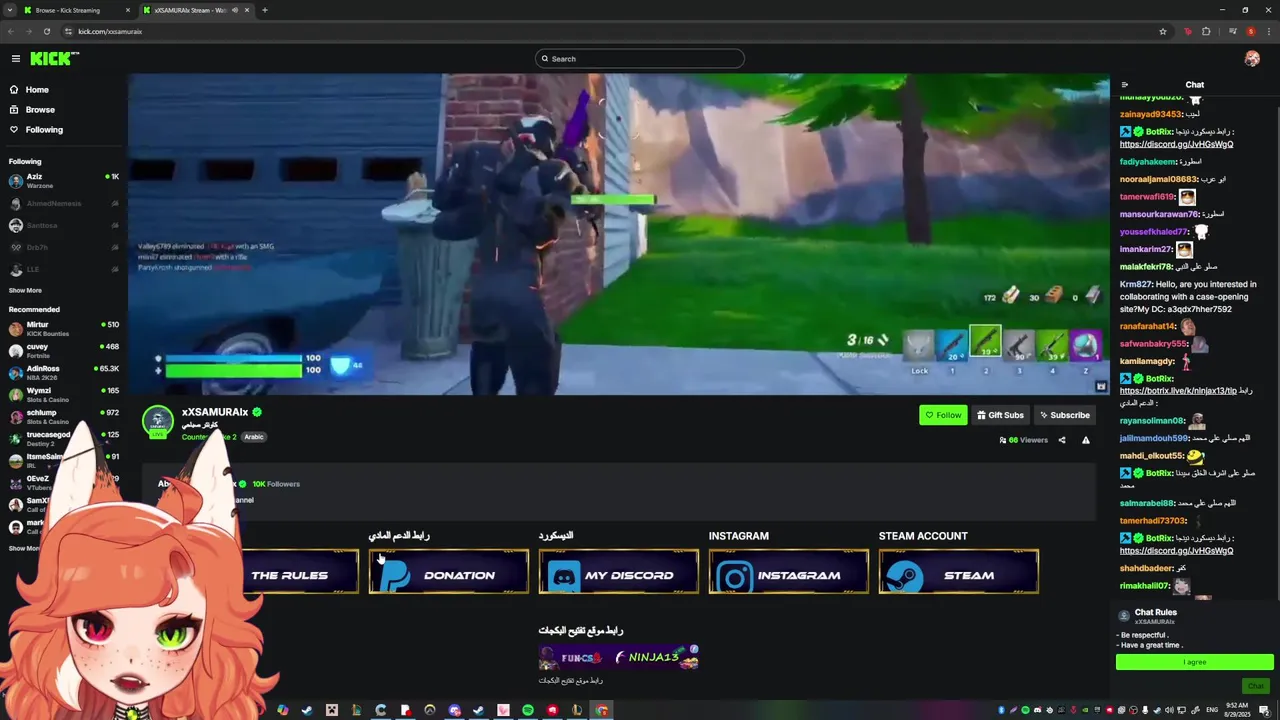Open Mirtur channel in Recommended
Screen dimensions: 1280x720
pyautogui.click(x=64, y=329)
